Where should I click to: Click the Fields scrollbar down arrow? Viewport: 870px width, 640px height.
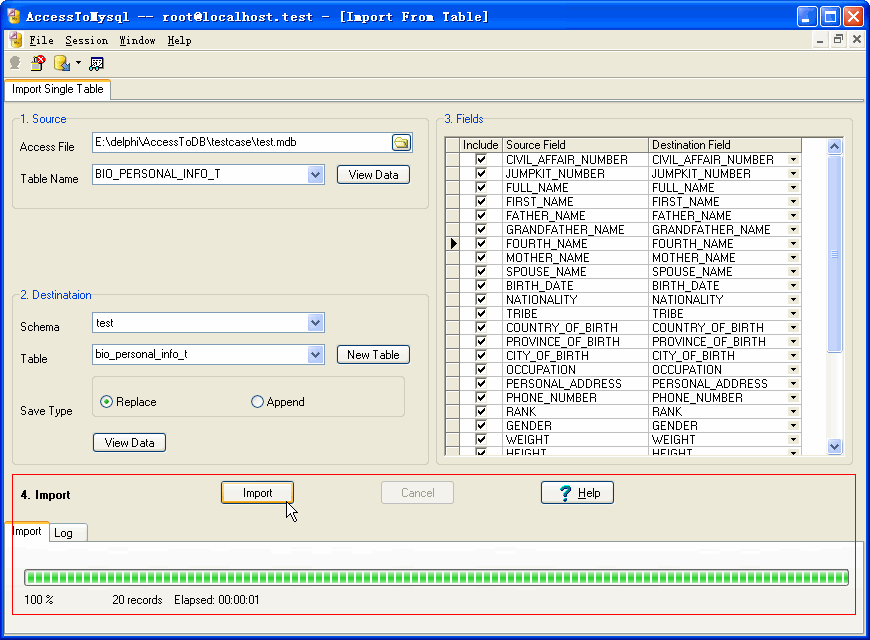[x=834, y=446]
